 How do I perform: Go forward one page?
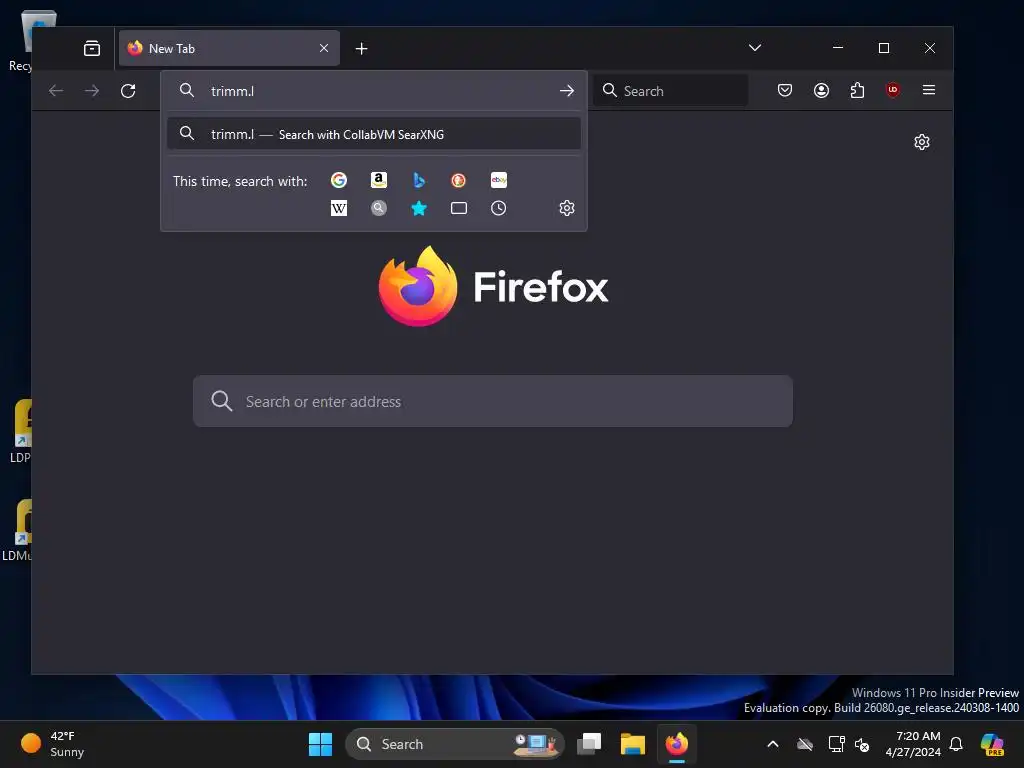(x=92, y=91)
